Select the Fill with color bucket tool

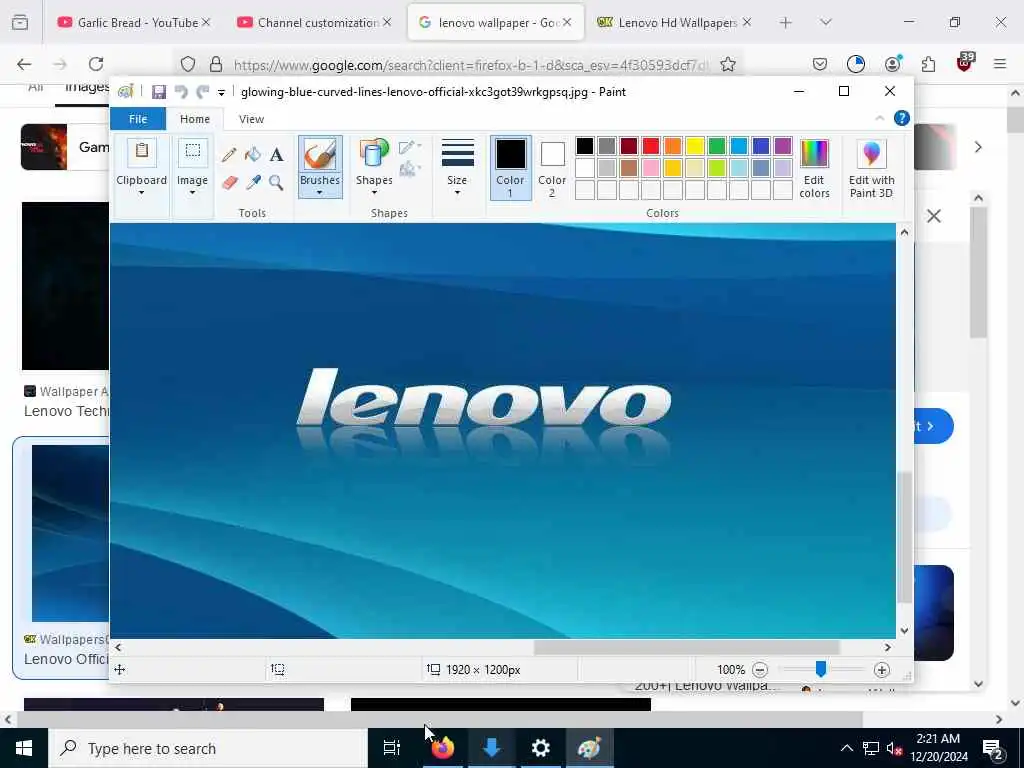(x=253, y=155)
